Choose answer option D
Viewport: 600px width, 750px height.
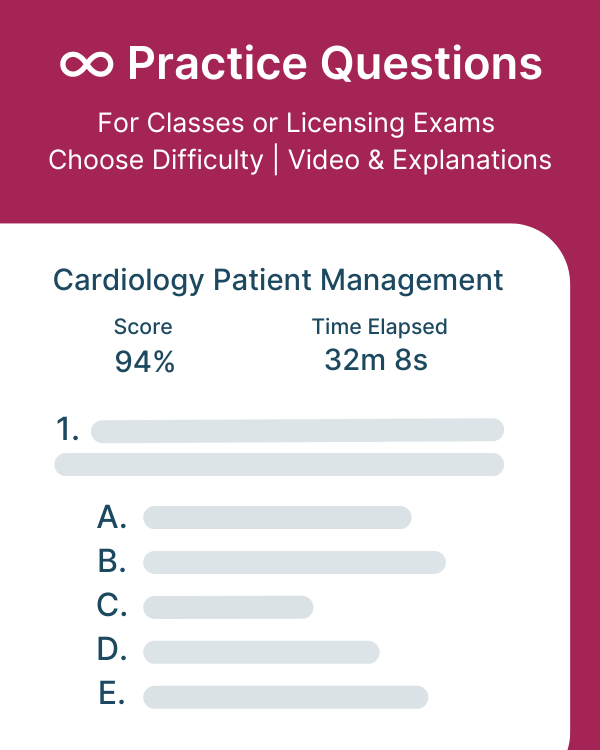112,650
